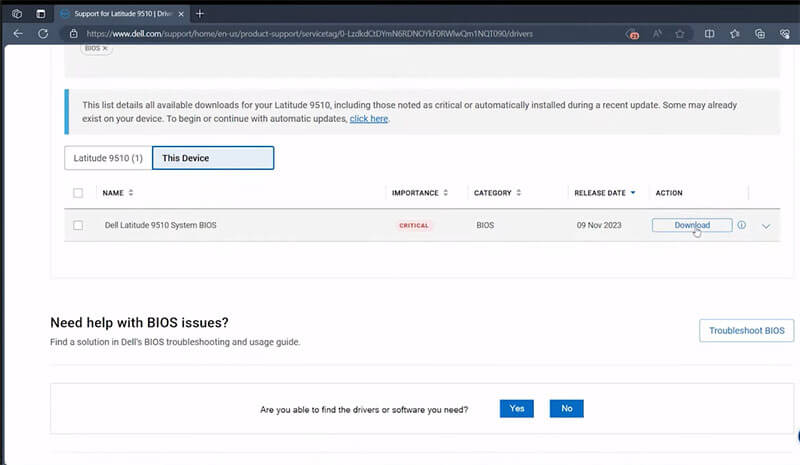
Task: Click the 'Need help with BIOS issues?' heading
Action: tap(139, 323)
